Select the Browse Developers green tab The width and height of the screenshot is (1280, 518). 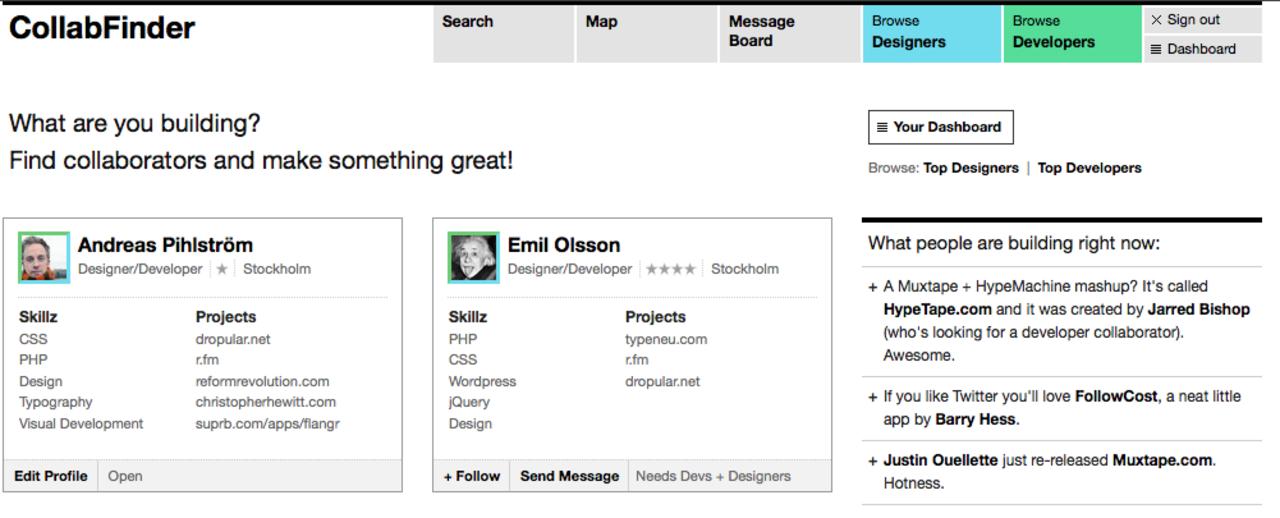pyautogui.click(x=1072, y=33)
